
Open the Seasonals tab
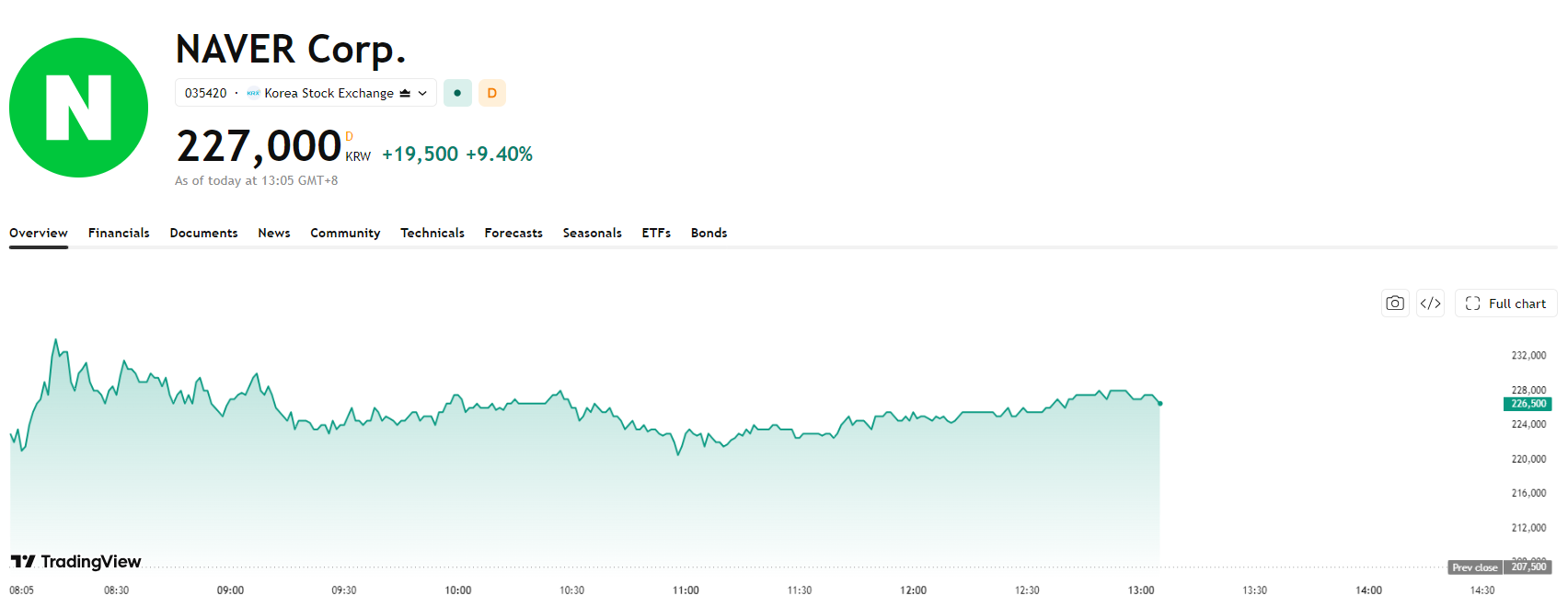593,233
